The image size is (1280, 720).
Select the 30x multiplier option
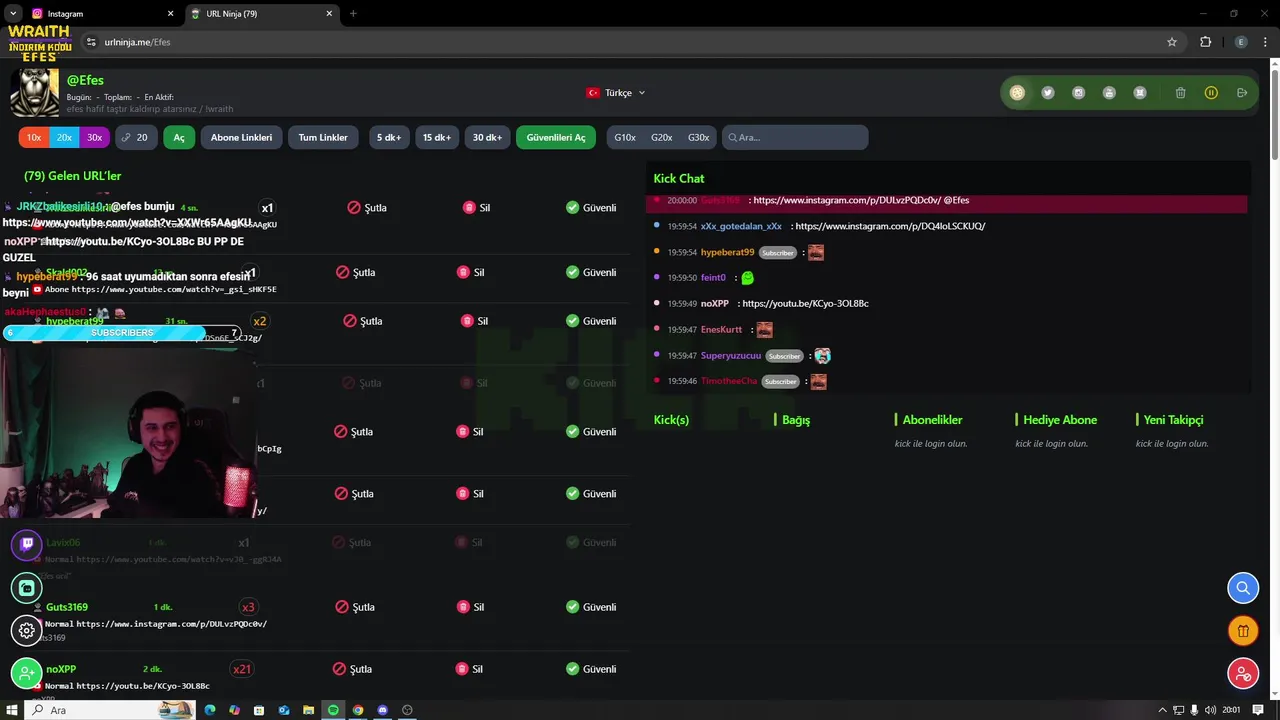[x=94, y=137]
